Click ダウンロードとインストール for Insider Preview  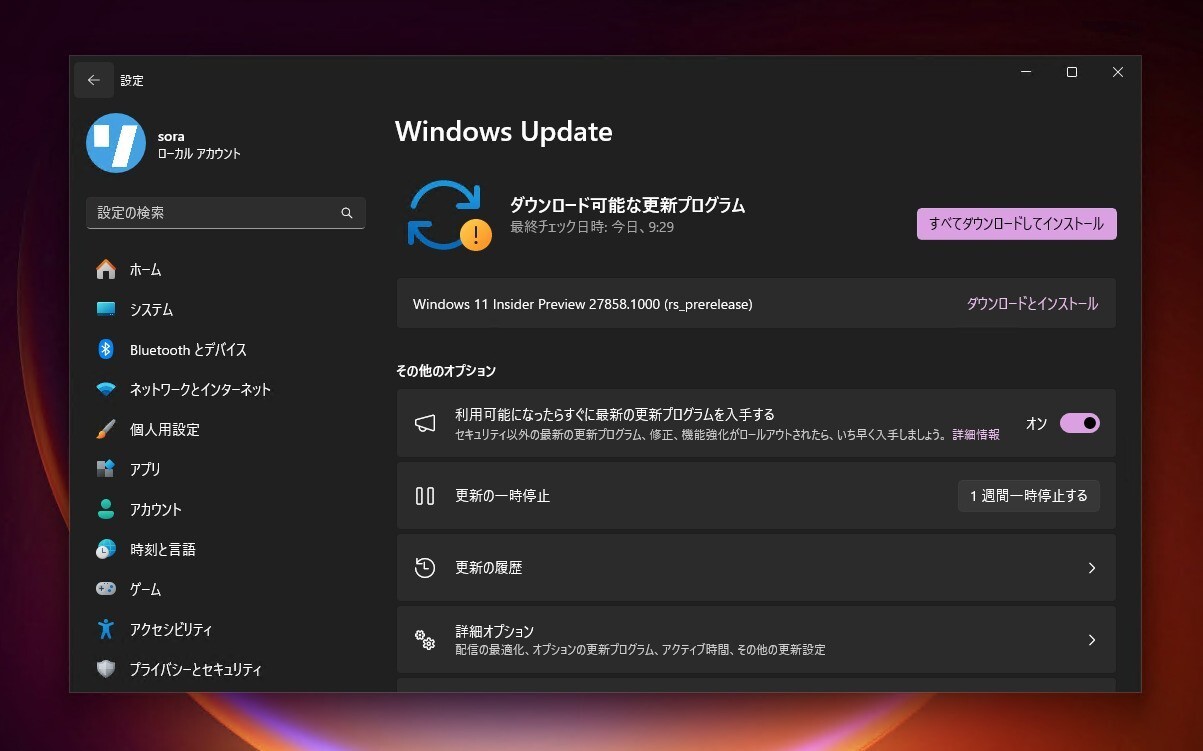[x=1032, y=304]
